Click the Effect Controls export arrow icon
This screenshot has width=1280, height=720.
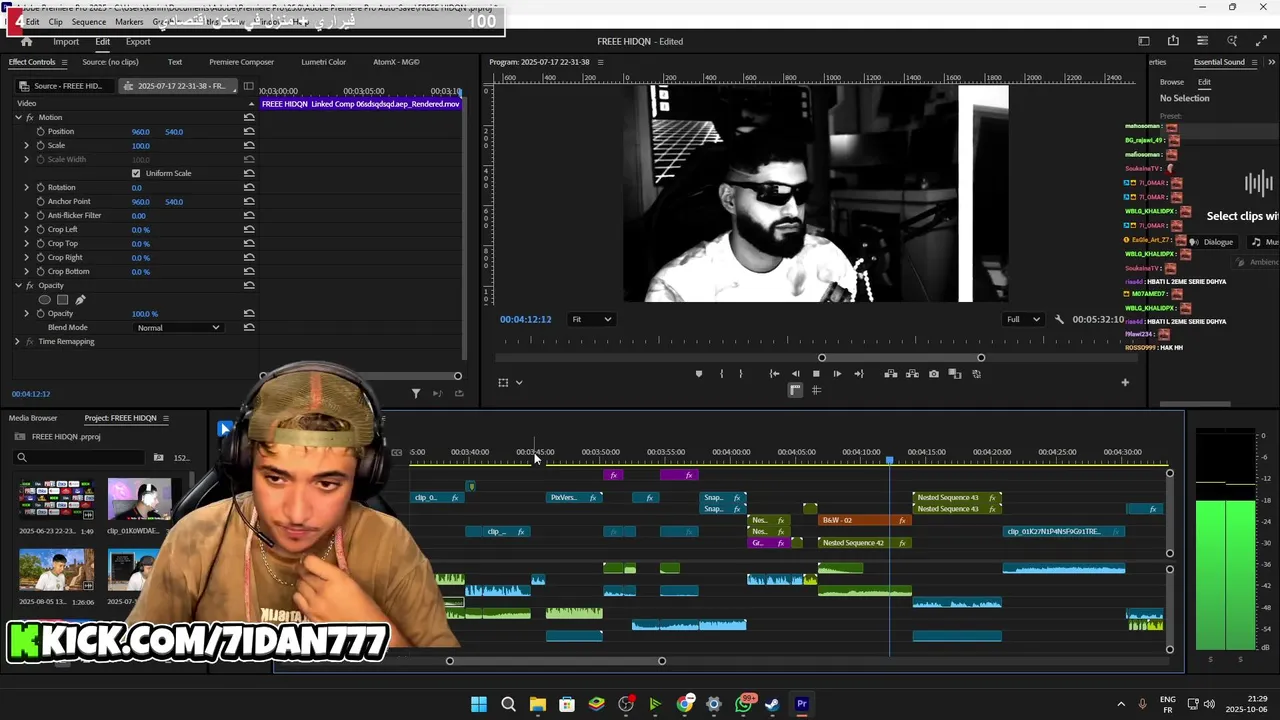(x=459, y=394)
